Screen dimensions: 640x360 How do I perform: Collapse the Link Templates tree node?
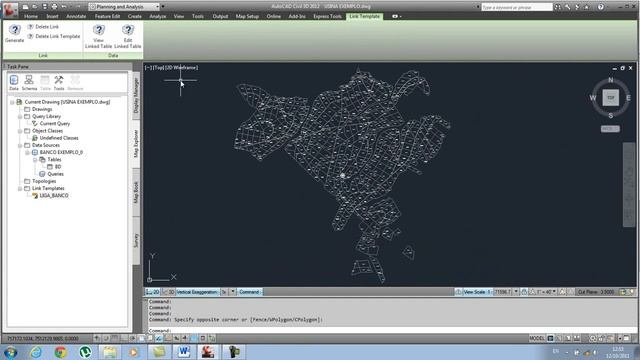[20, 189]
